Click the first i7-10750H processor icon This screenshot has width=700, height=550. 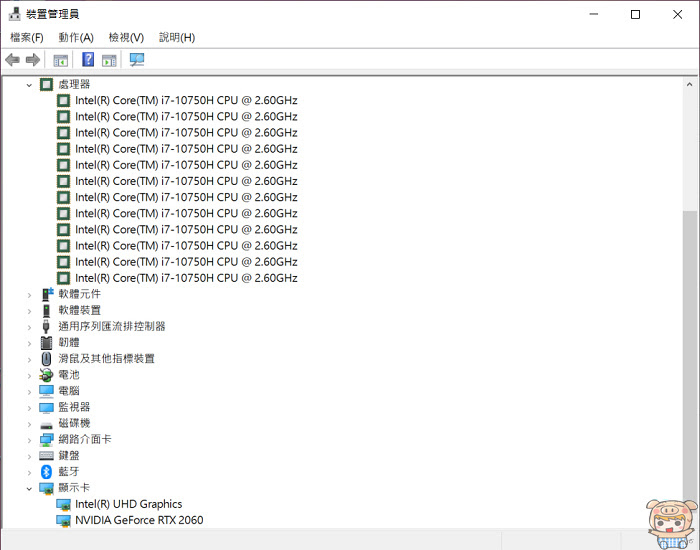(63, 100)
